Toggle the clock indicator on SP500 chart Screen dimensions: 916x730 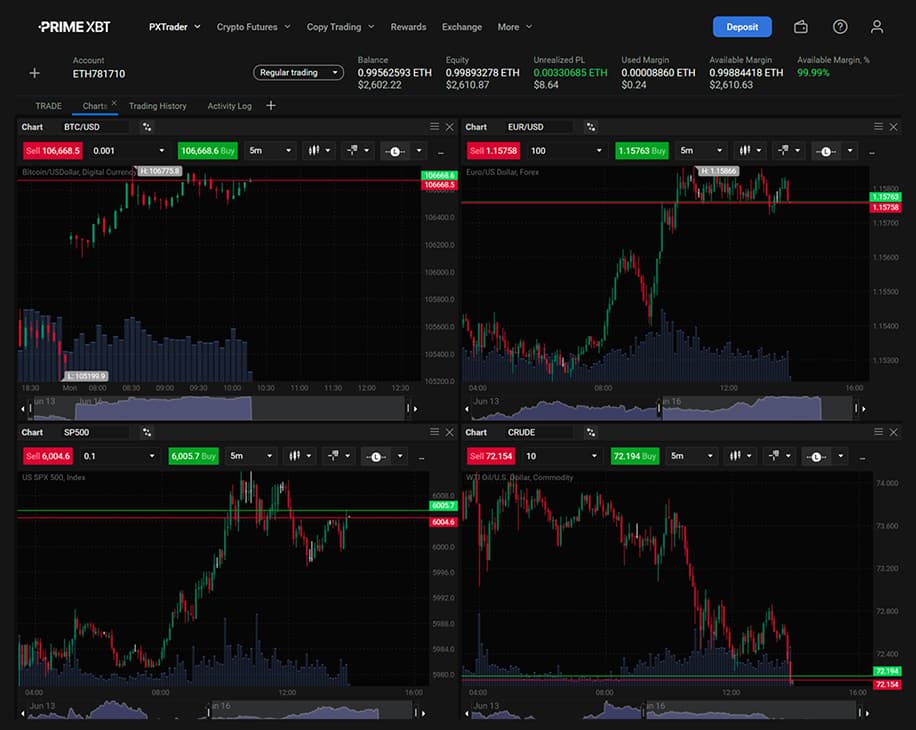tap(386, 456)
